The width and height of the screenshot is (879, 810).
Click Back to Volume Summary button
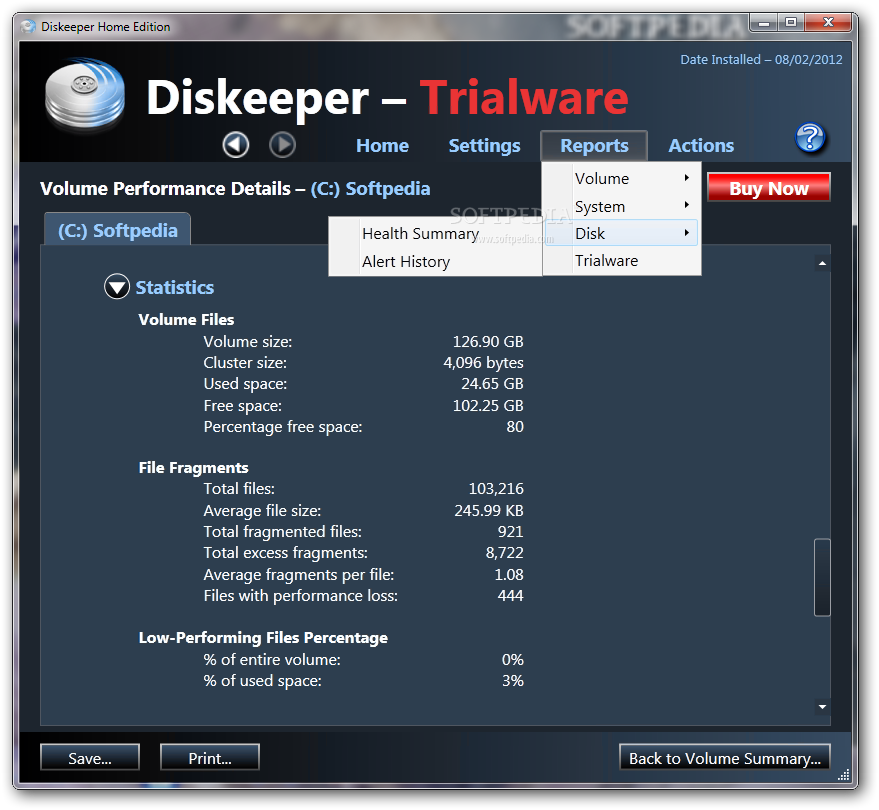724,758
